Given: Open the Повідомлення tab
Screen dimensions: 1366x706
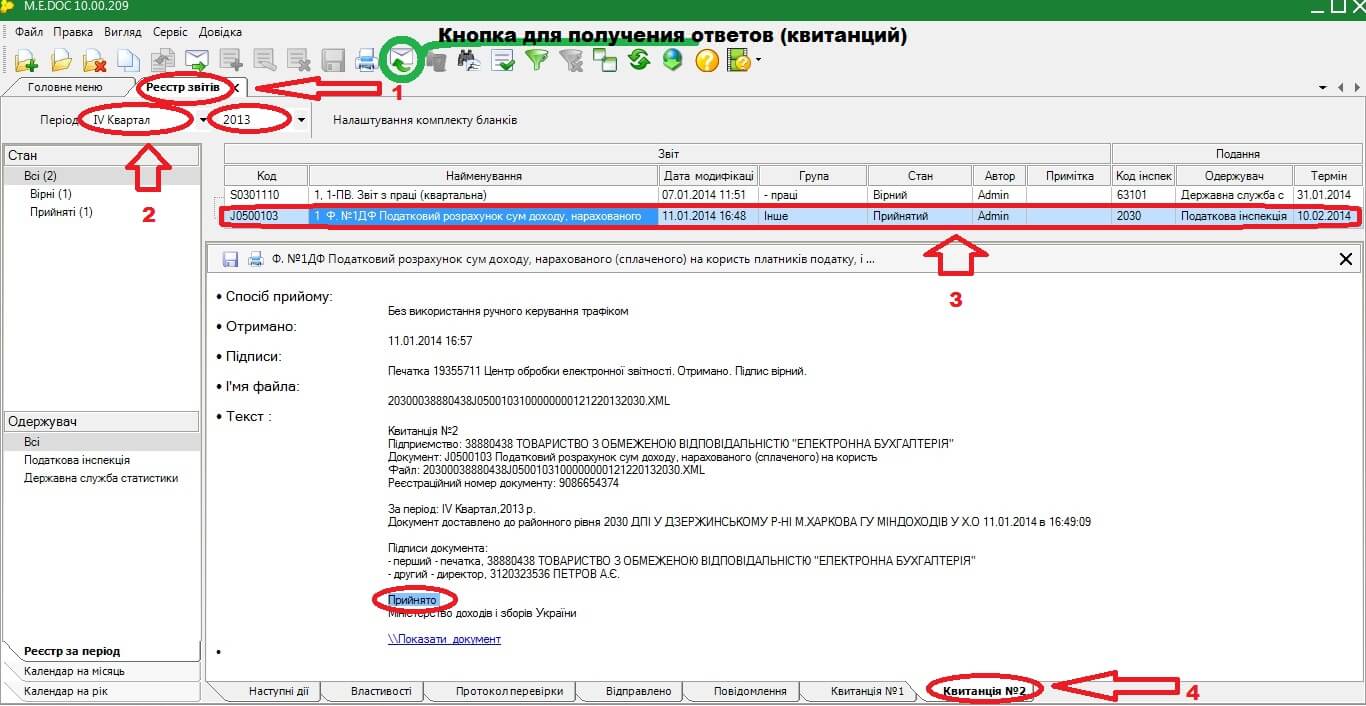Looking at the screenshot, I should pos(750,691).
